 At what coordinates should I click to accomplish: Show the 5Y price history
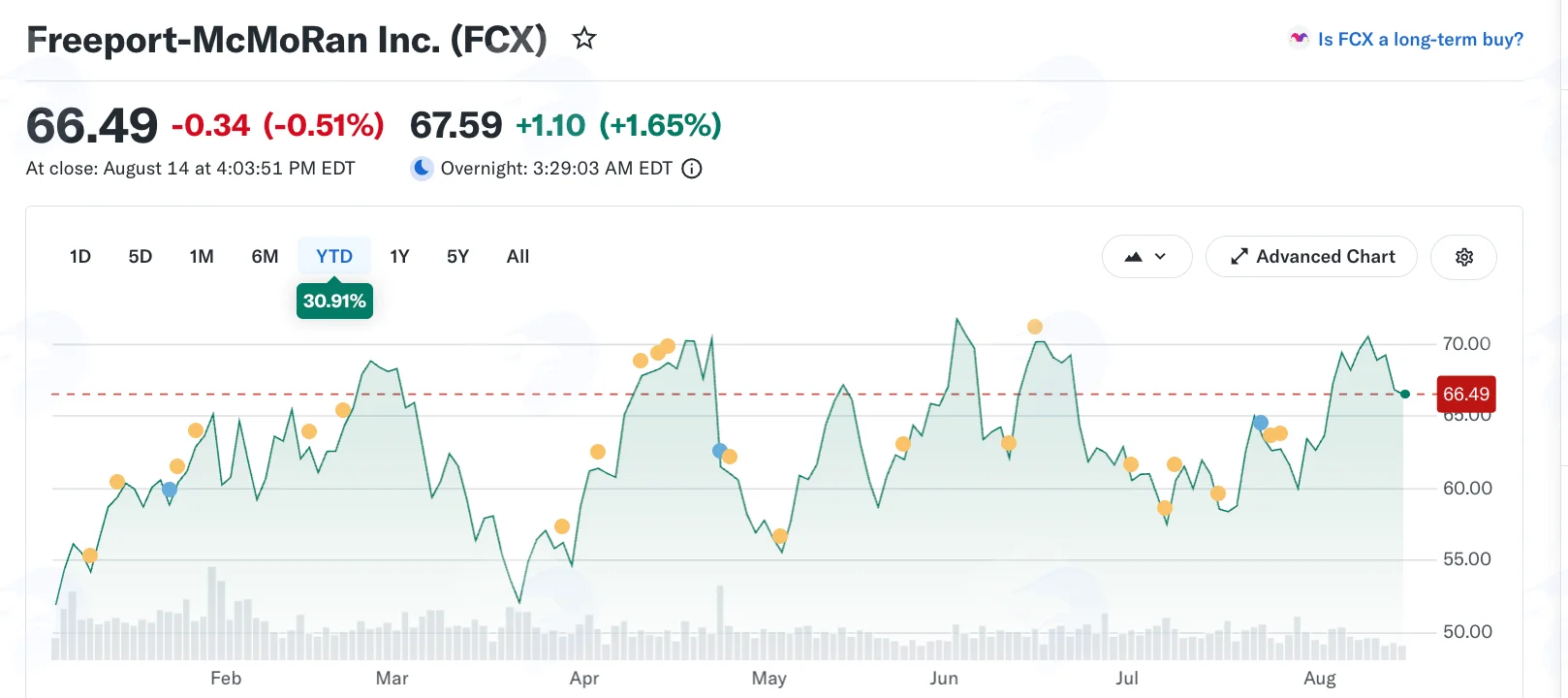(x=457, y=257)
